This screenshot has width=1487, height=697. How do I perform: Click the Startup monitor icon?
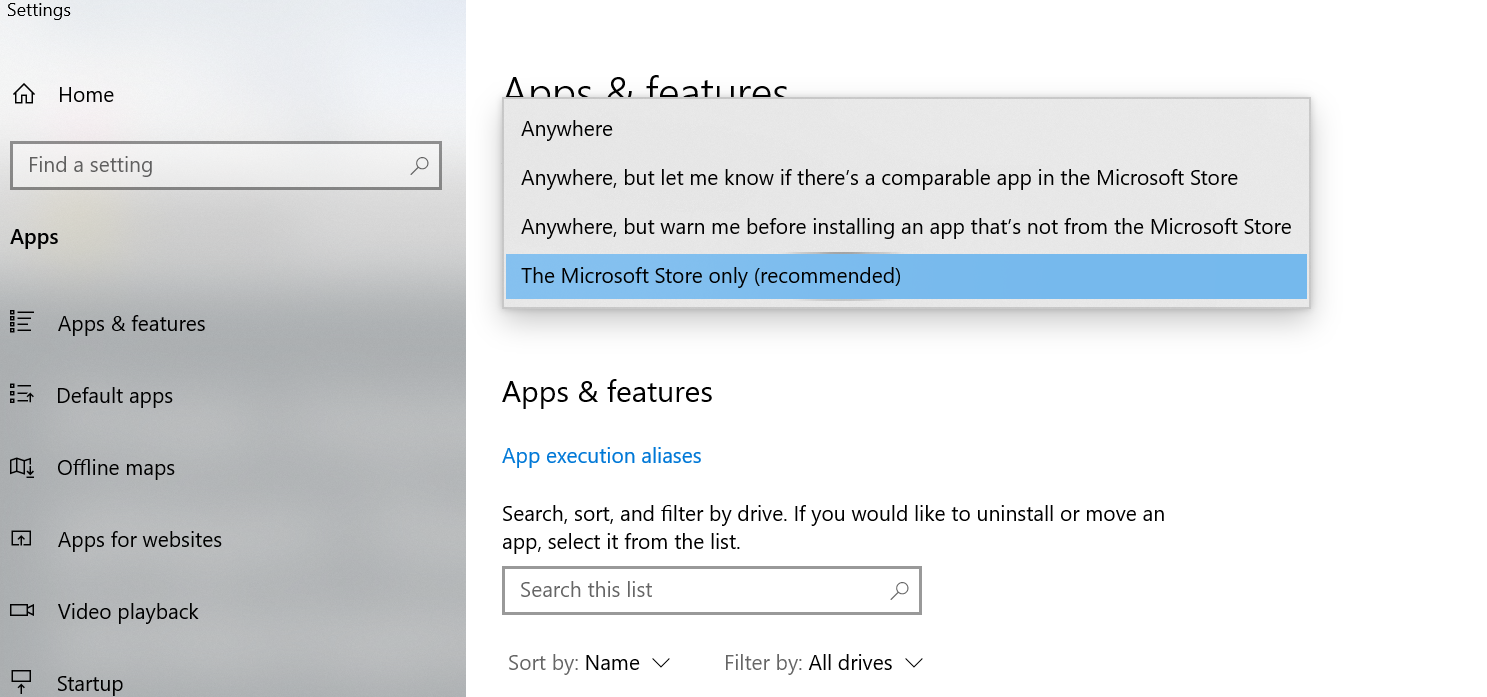21,682
